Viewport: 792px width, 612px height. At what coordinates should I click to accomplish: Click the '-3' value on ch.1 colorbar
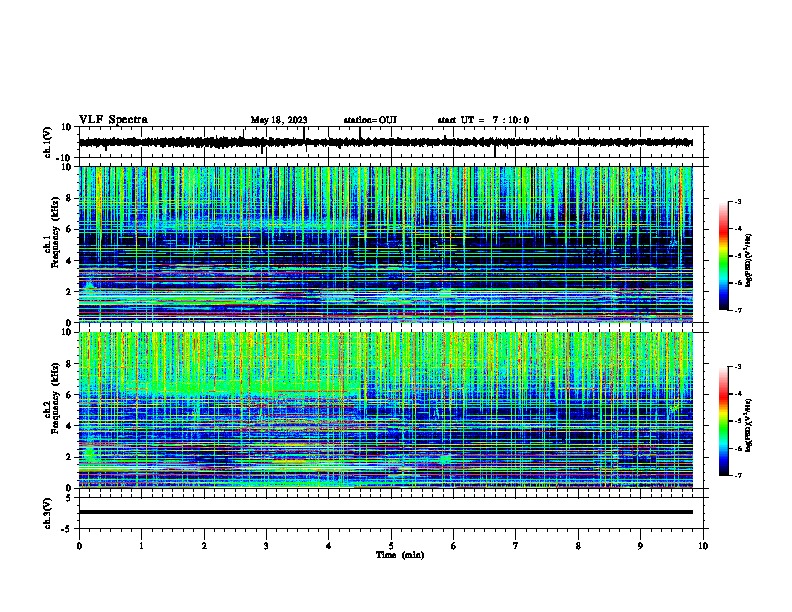tap(737, 202)
